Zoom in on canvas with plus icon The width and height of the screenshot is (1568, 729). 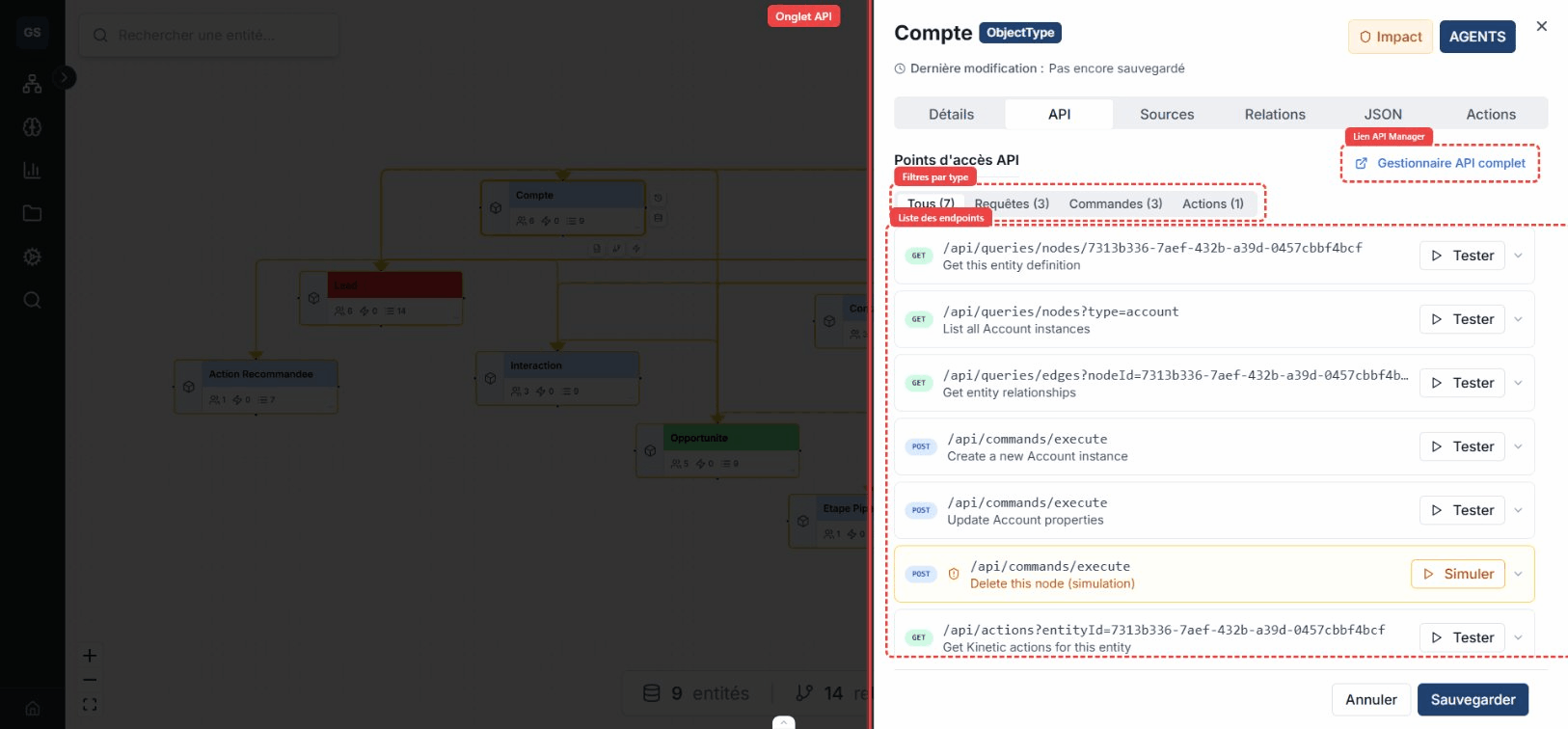click(x=90, y=656)
